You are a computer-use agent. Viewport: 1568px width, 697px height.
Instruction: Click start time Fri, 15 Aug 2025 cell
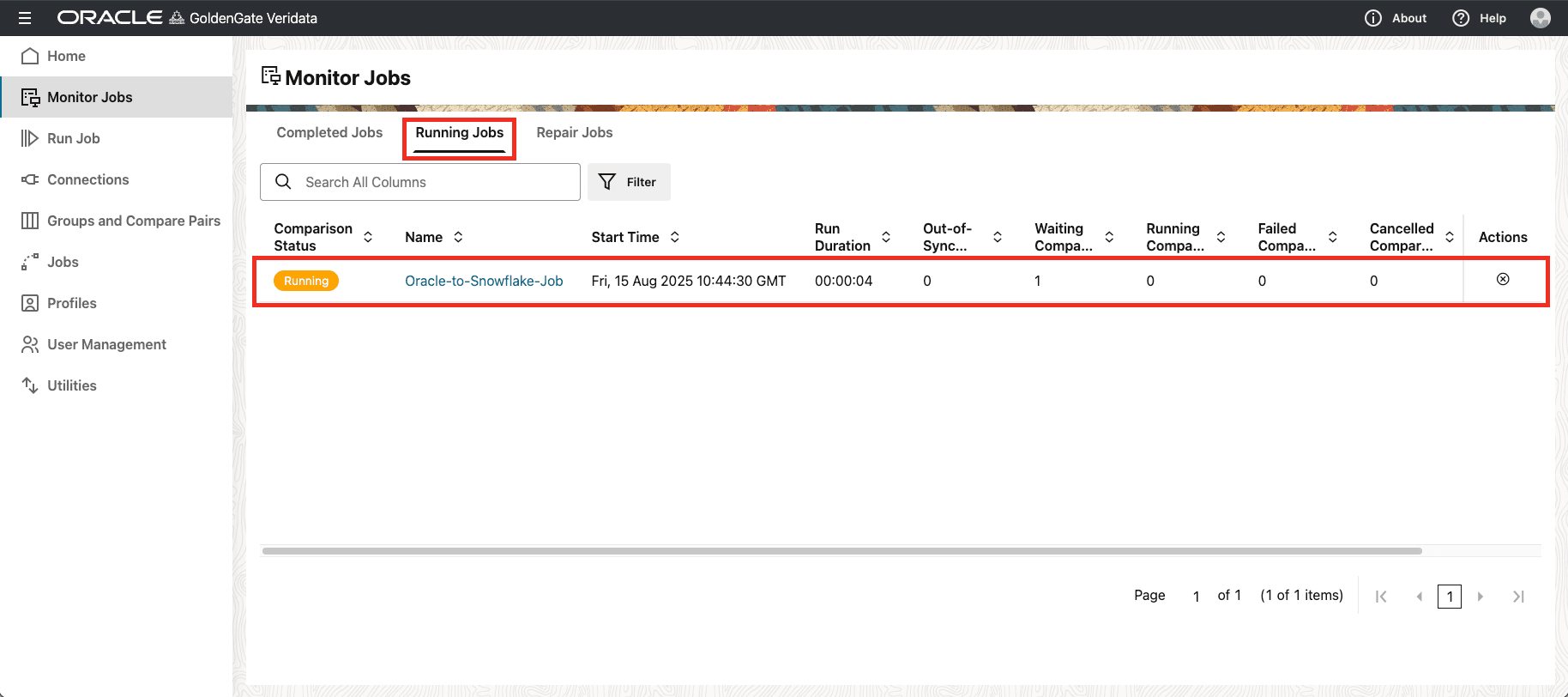click(689, 281)
